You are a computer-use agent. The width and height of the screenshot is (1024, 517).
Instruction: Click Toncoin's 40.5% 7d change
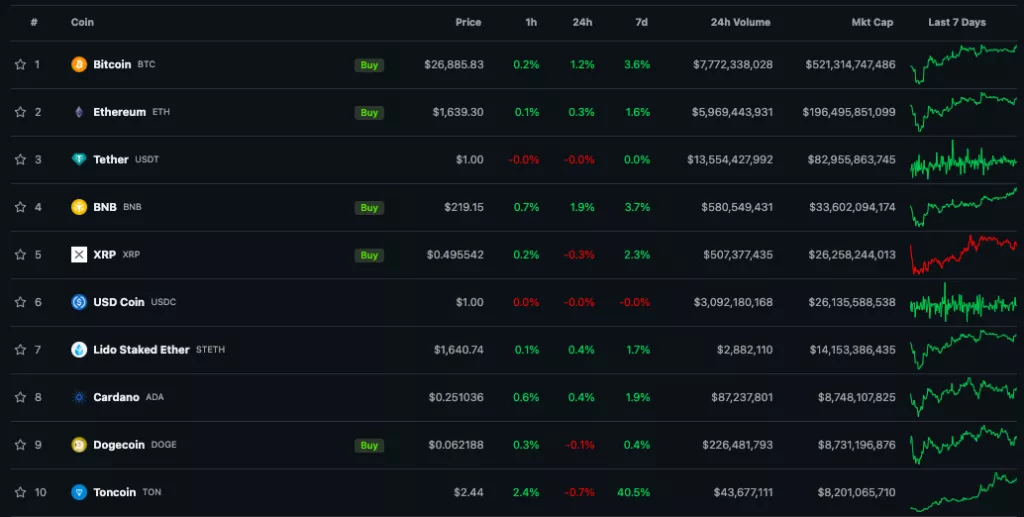[633, 492]
